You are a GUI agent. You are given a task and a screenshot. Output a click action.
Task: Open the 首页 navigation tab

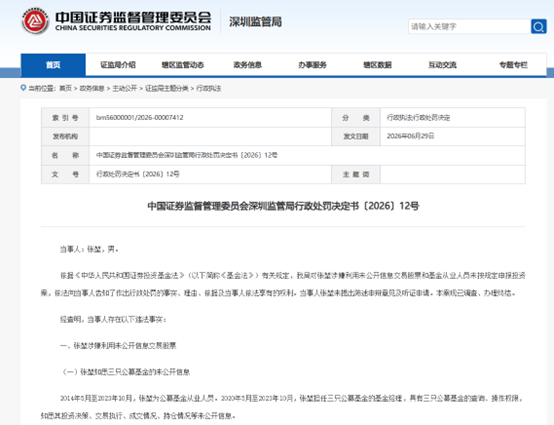[x=53, y=65]
